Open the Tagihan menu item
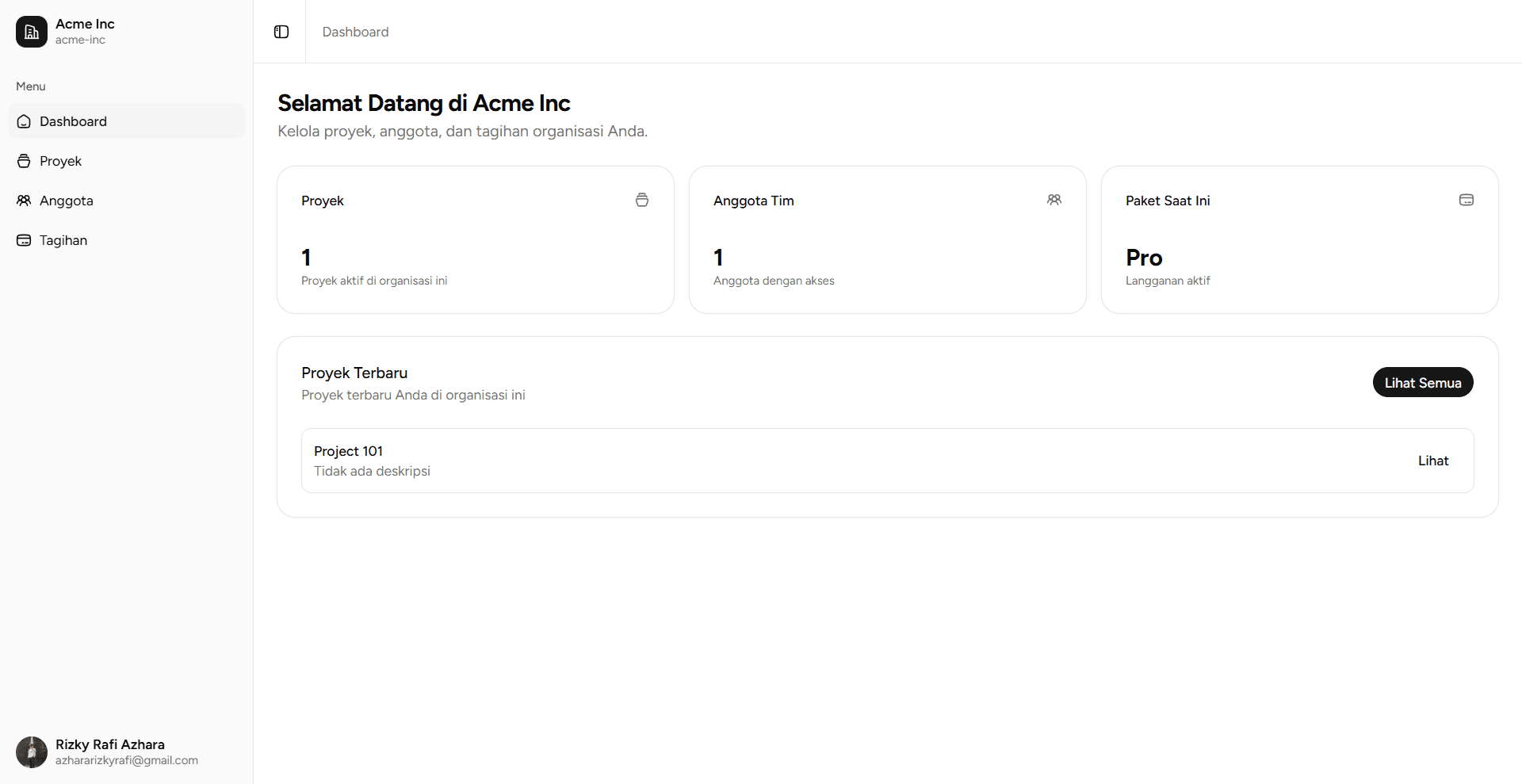Screen dimensions: 1522x784 coord(63,239)
